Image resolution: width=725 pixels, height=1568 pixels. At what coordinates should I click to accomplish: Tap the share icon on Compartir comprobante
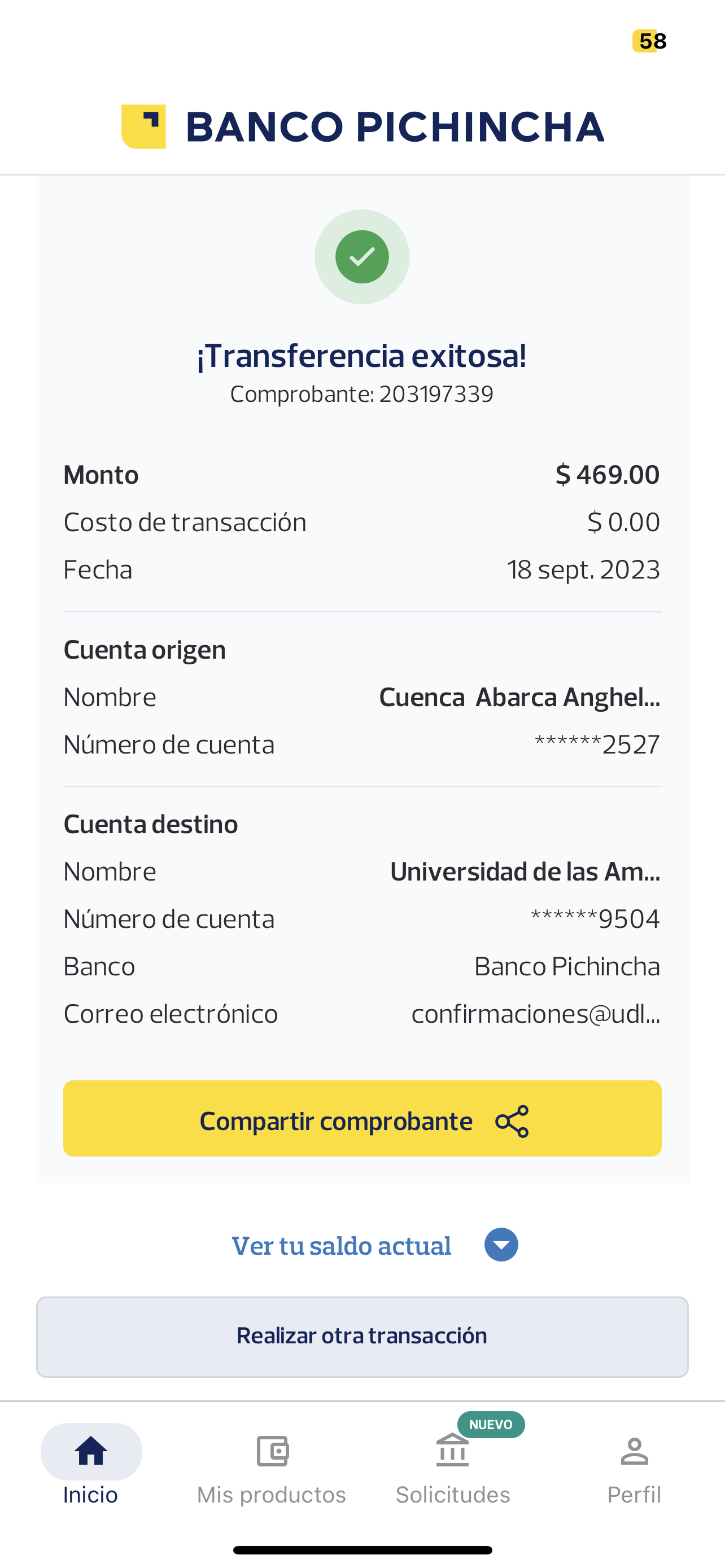coord(512,1121)
